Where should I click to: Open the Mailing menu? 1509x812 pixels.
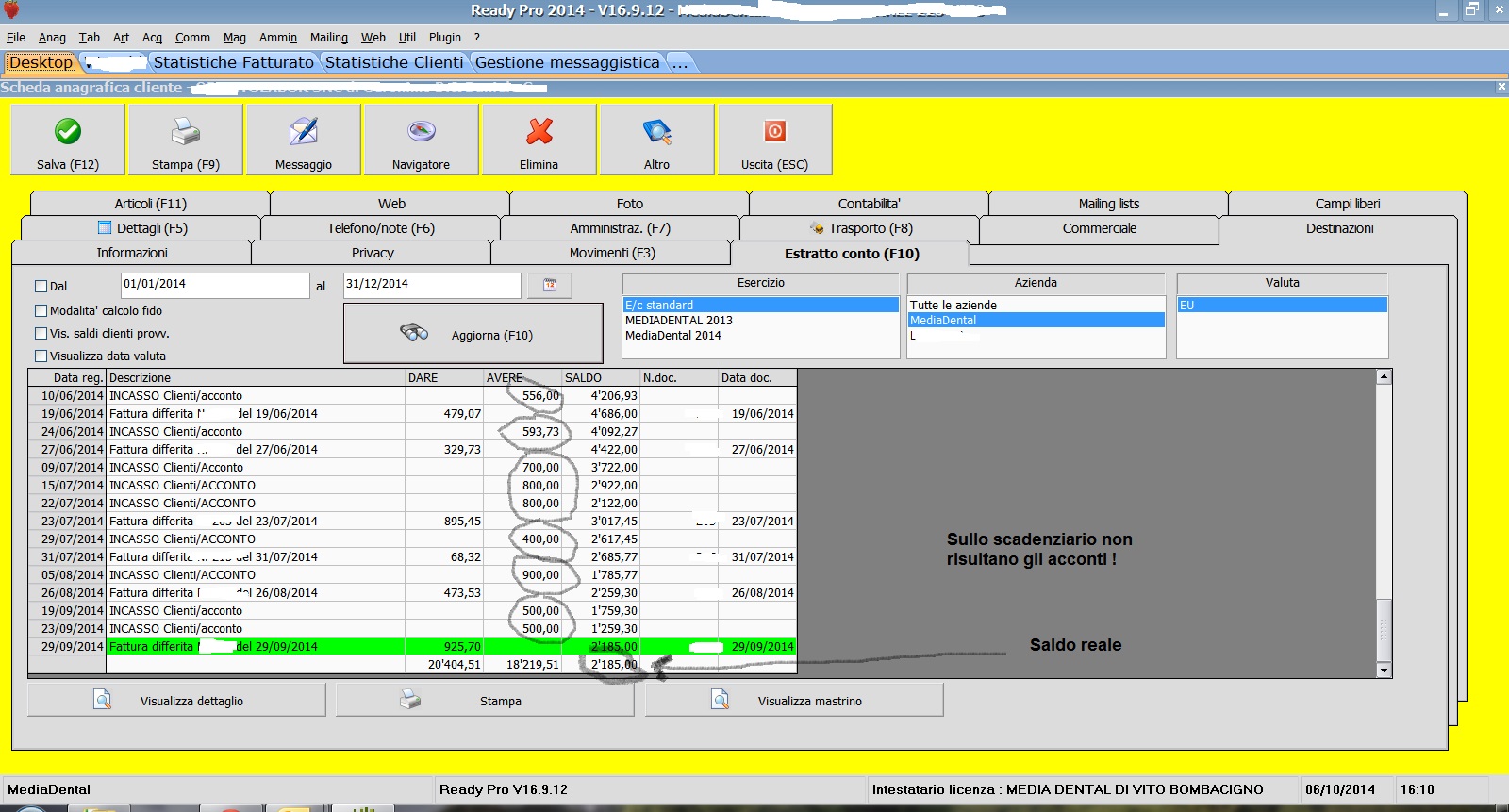click(329, 38)
